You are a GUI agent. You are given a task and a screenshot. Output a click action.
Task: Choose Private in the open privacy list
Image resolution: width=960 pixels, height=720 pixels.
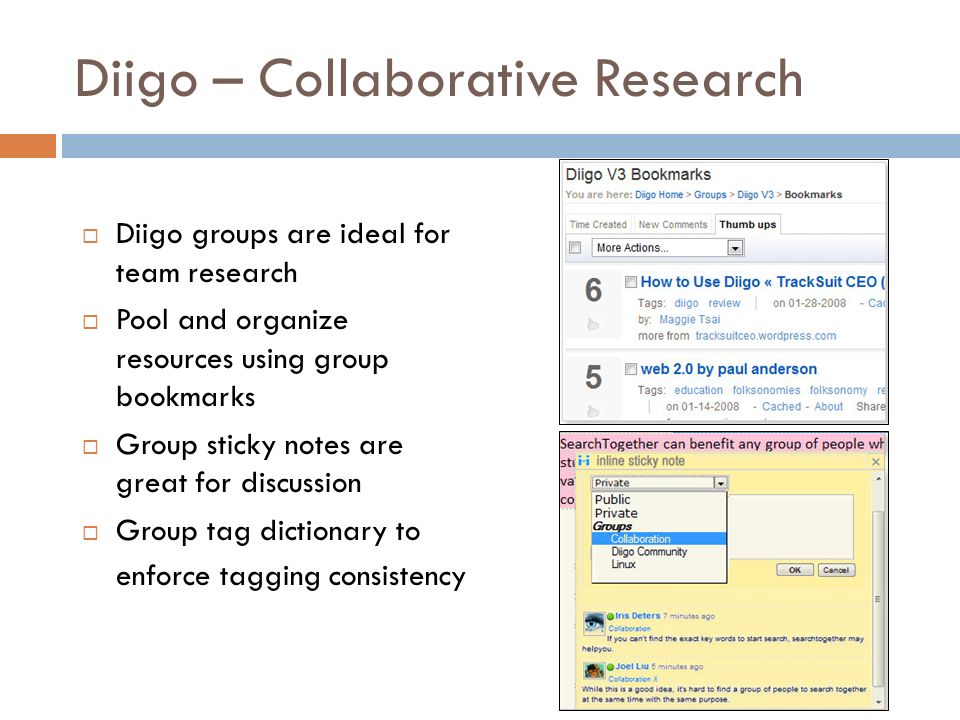pos(616,513)
